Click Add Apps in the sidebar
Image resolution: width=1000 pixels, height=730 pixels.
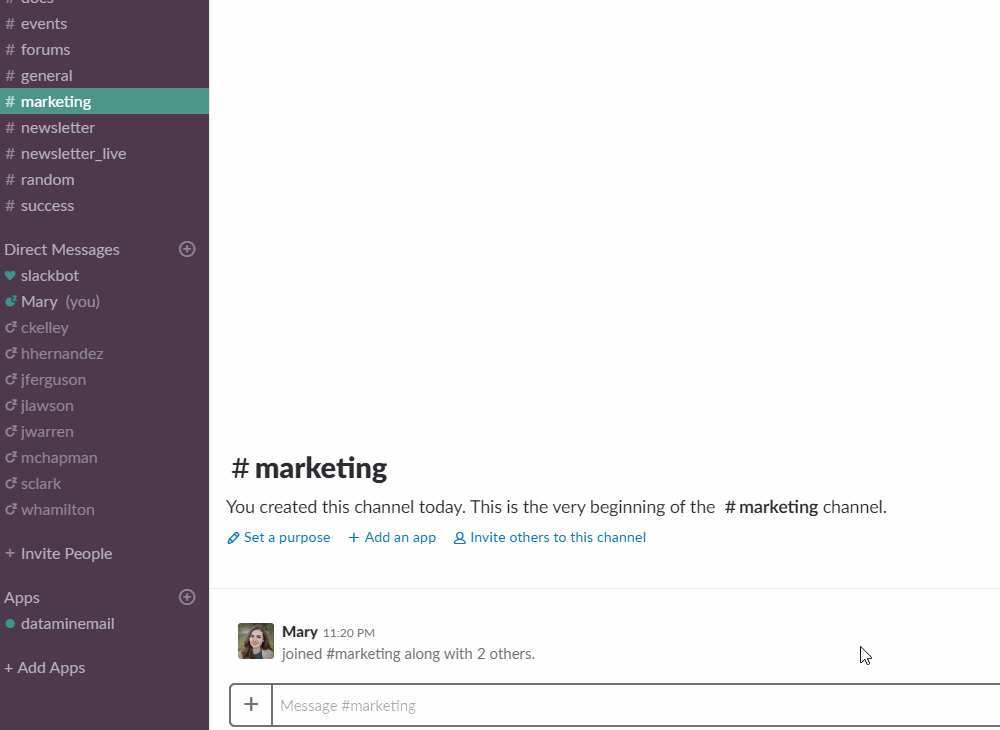pos(45,668)
